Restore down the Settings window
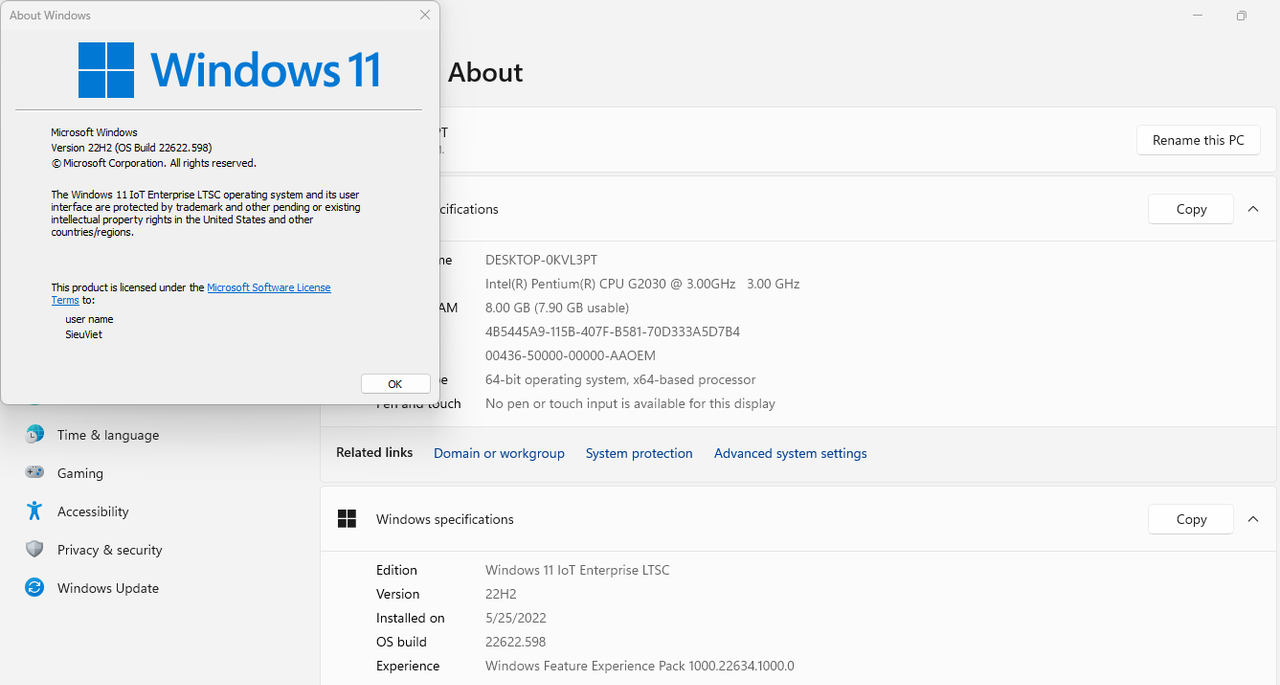Viewport: 1280px width, 685px height. point(1241,15)
